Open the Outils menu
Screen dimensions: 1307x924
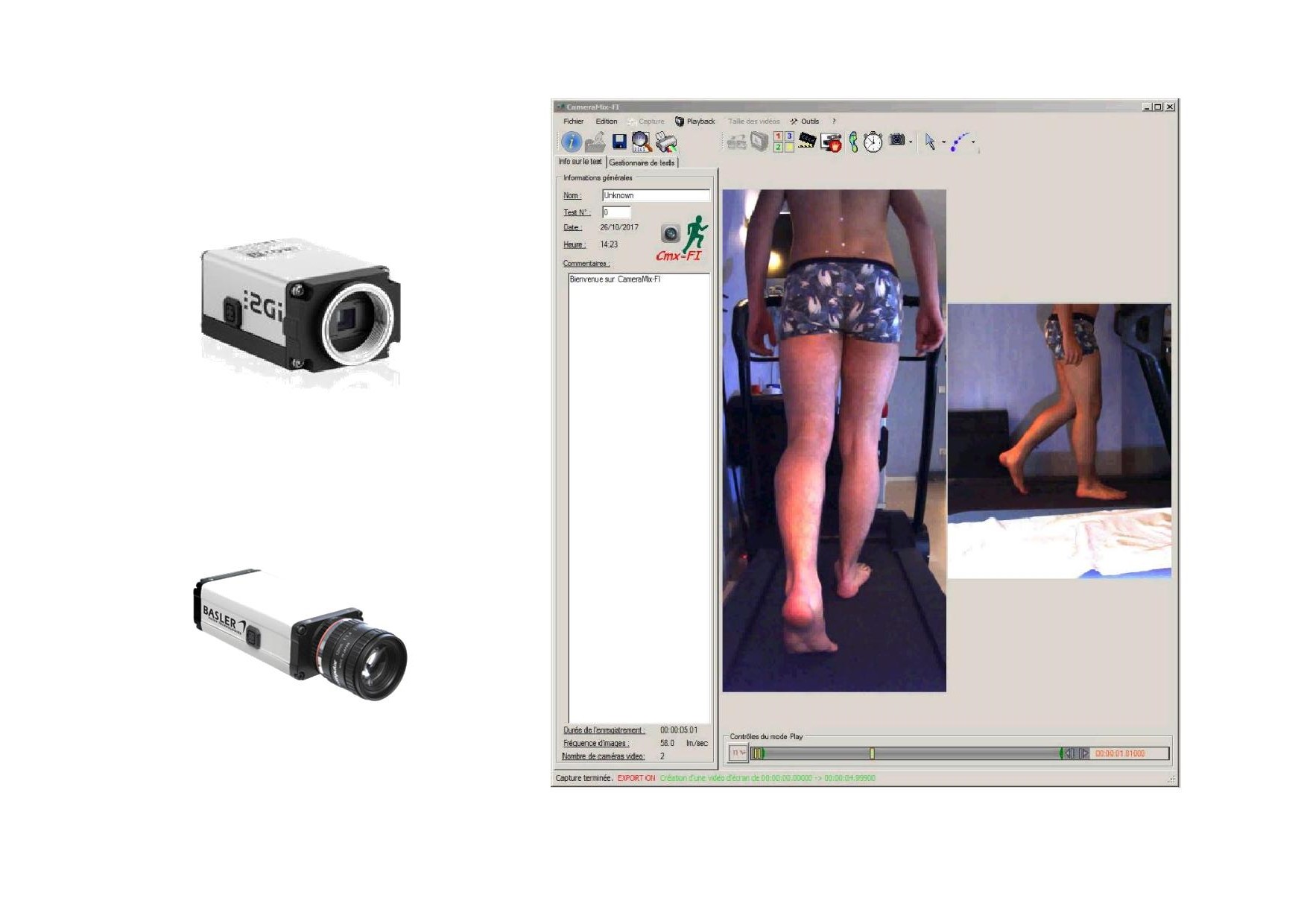(x=805, y=121)
